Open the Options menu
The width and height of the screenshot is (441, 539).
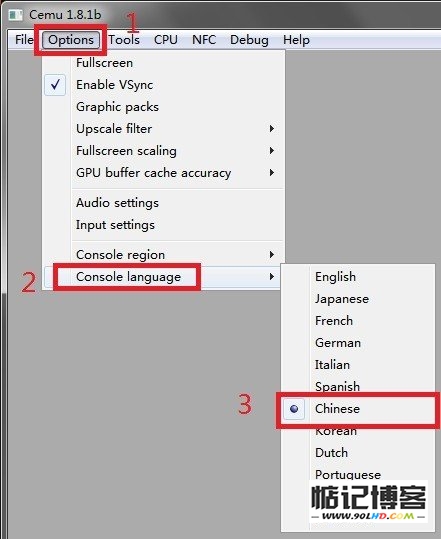(x=71, y=40)
